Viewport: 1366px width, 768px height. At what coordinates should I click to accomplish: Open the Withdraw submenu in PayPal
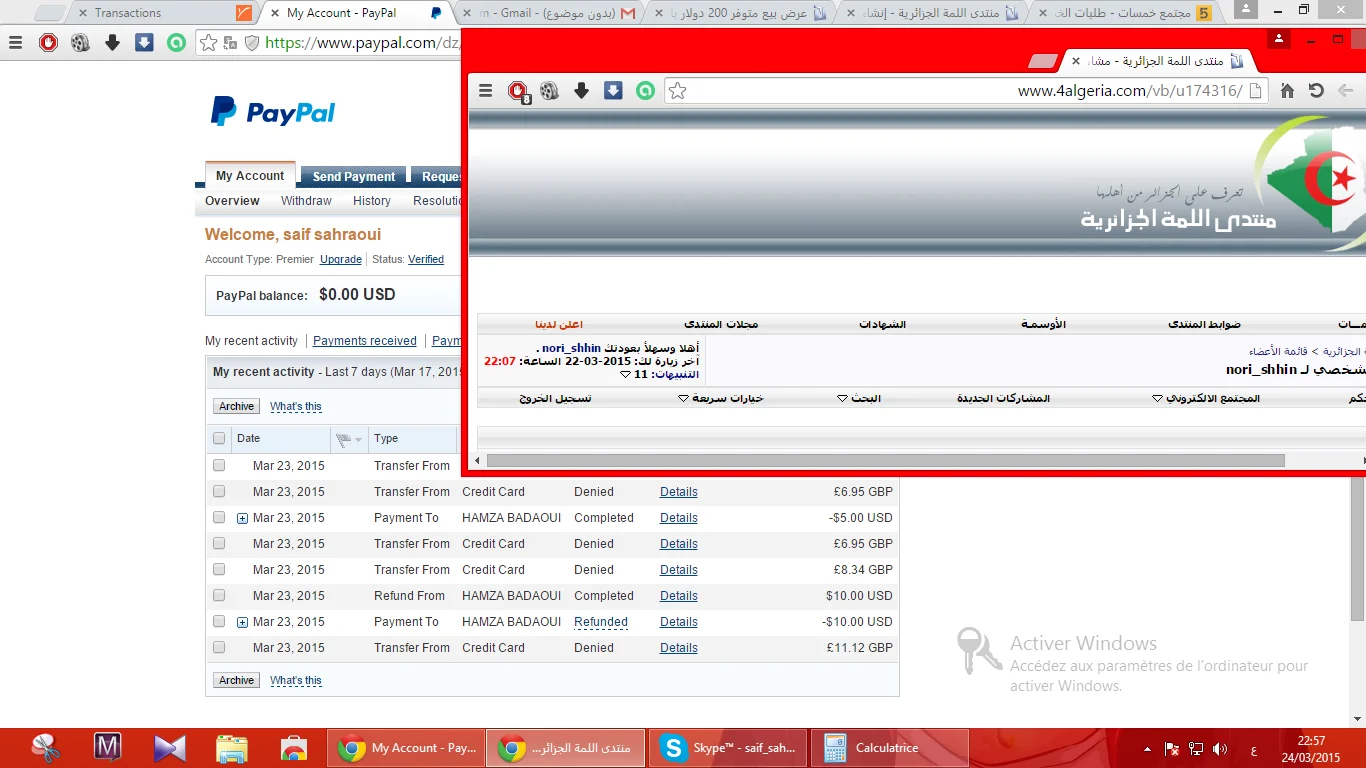tap(306, 201)
